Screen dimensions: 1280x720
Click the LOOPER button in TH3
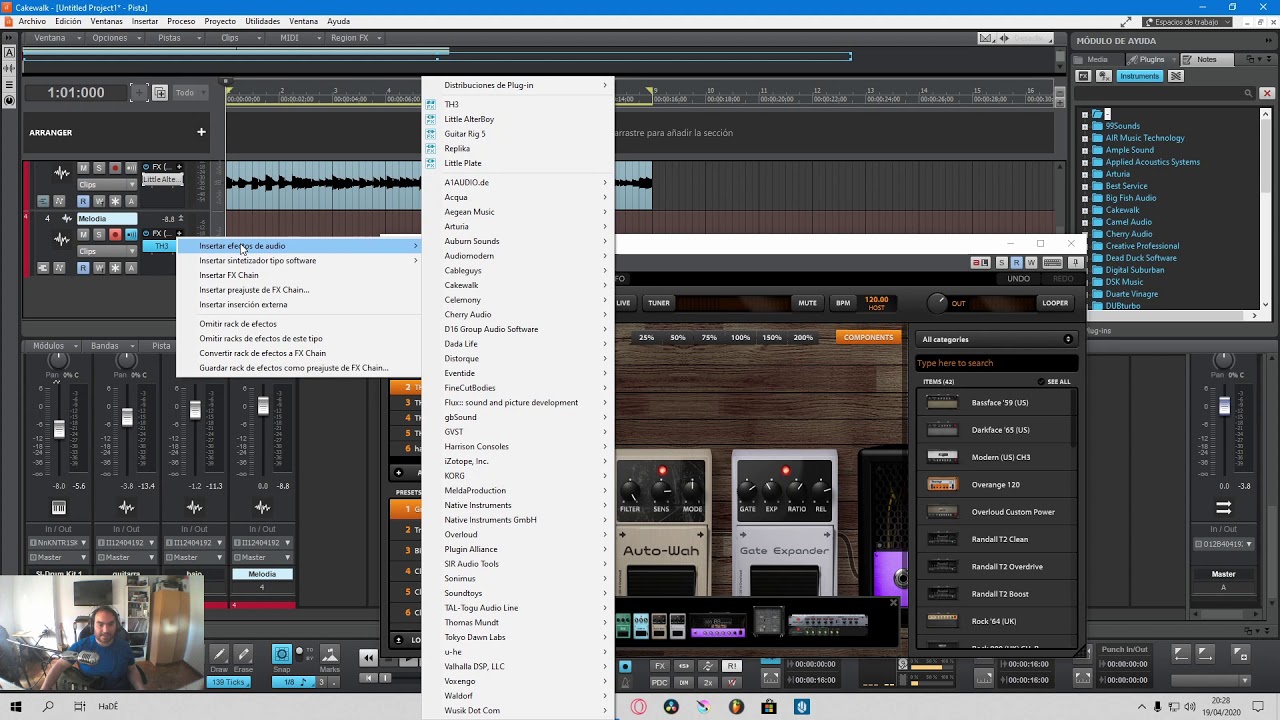[x=1055, y=303]
